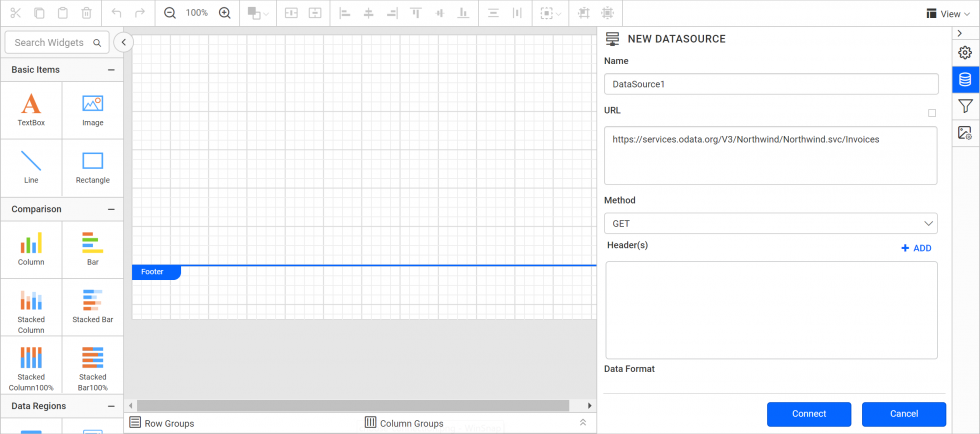Select the TextBox widget

(x=31, y=111)
